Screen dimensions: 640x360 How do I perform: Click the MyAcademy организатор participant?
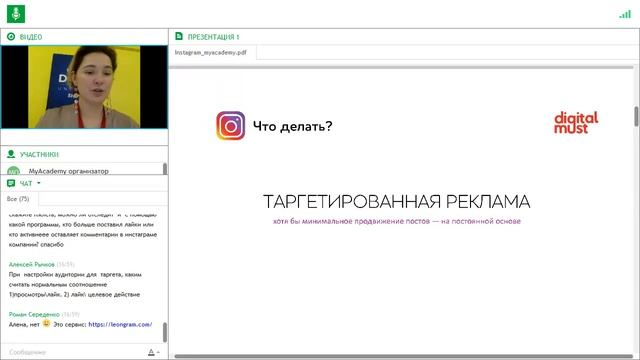point(69,171)
